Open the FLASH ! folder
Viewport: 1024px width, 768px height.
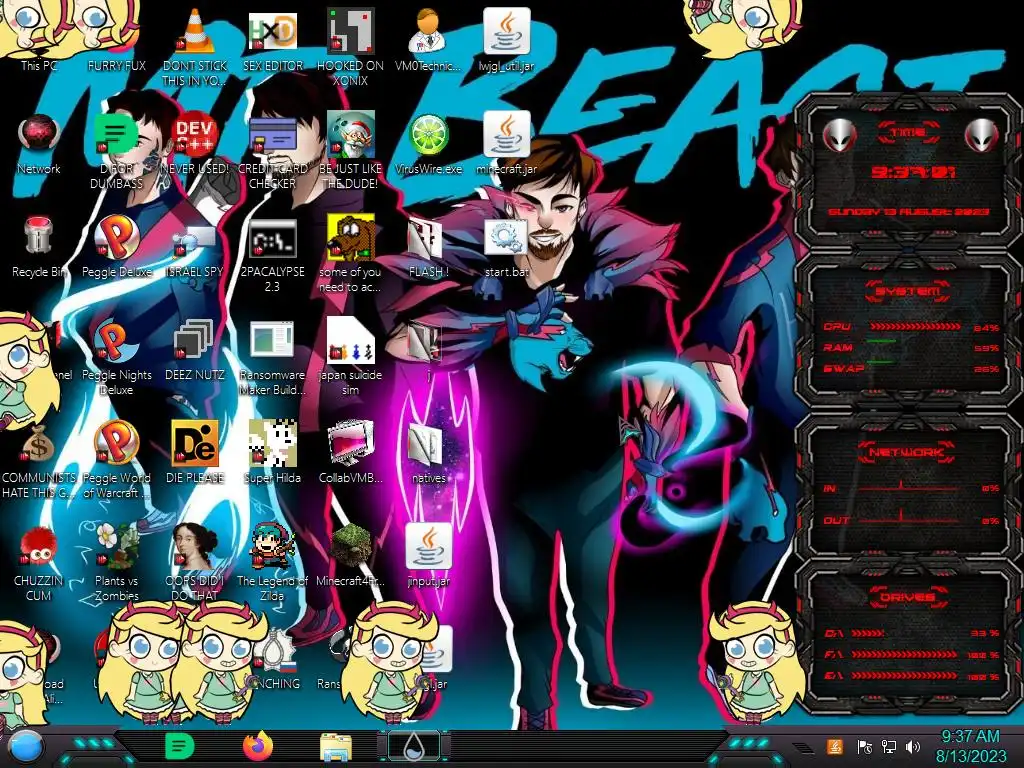(426, 238)
